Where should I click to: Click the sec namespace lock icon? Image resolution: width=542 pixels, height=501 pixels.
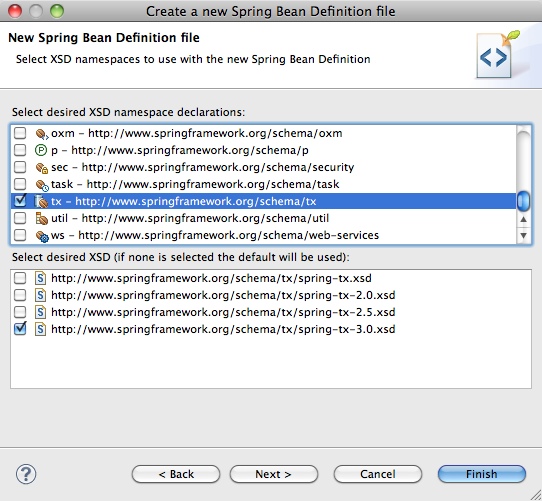pos(42,167)
